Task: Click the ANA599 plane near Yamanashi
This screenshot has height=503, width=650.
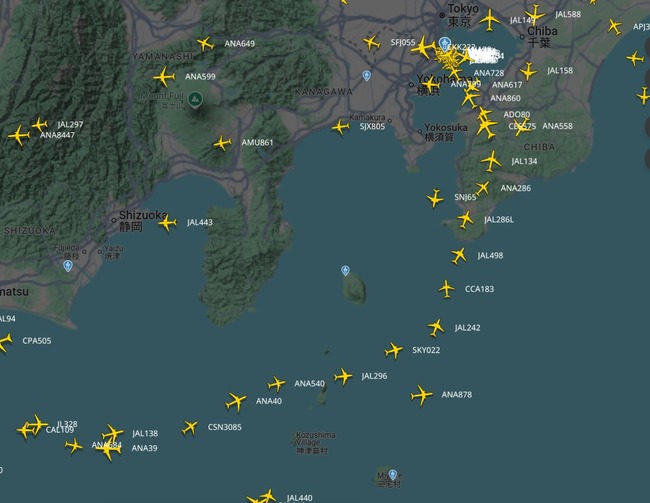Action: click(x=164, y=77)
